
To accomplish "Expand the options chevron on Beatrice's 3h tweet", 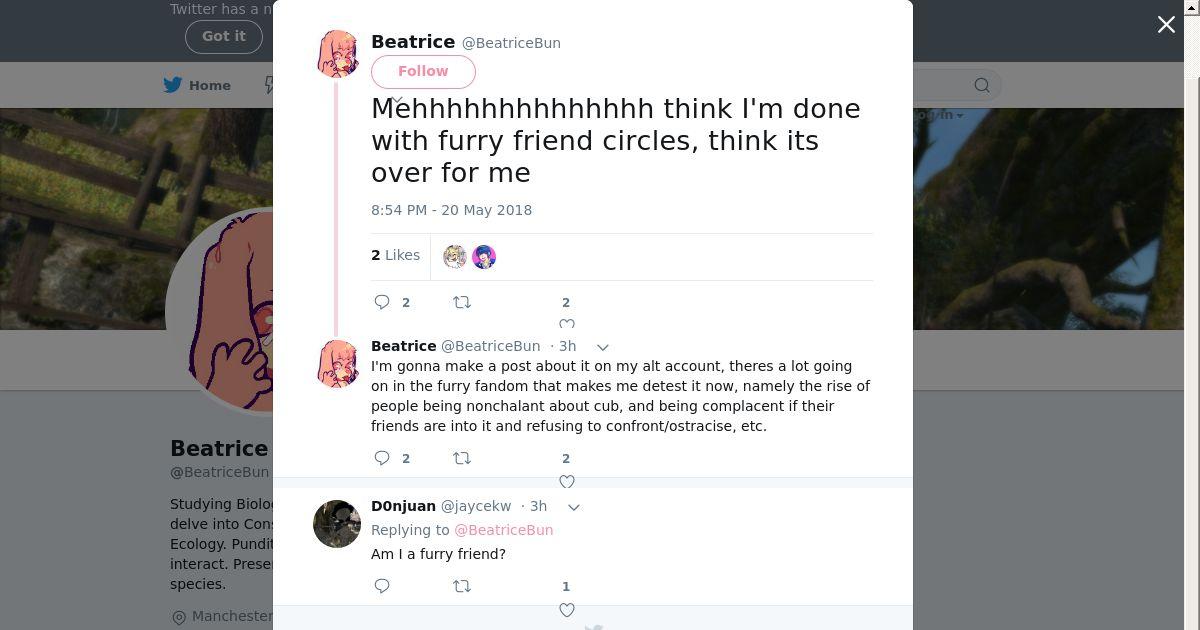I will (603, 347).
